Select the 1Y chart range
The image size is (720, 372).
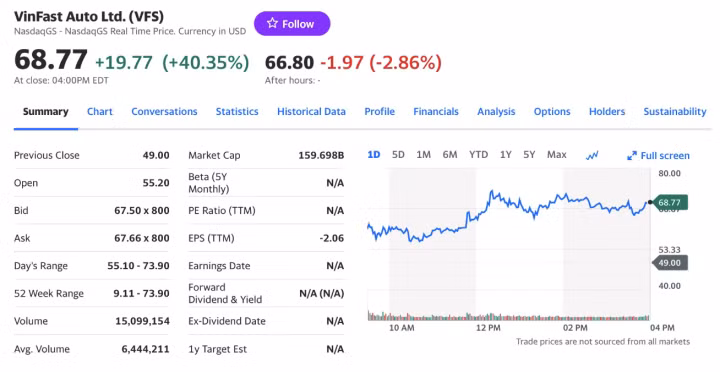(x=506, y=155)
